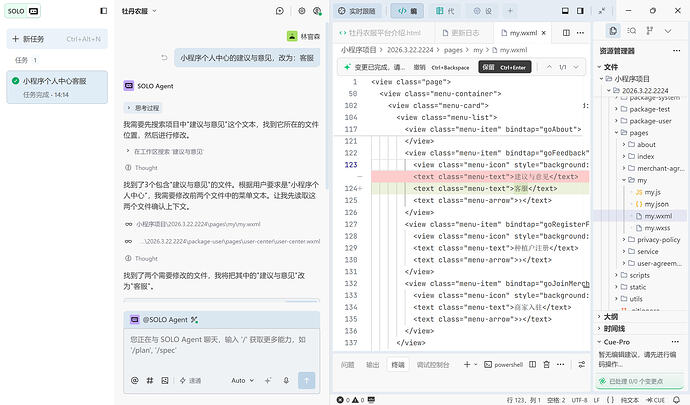This screenshot has height=405, width=690.
Task: Keep the change with 保留 button
Action: (x=504, y=67)
